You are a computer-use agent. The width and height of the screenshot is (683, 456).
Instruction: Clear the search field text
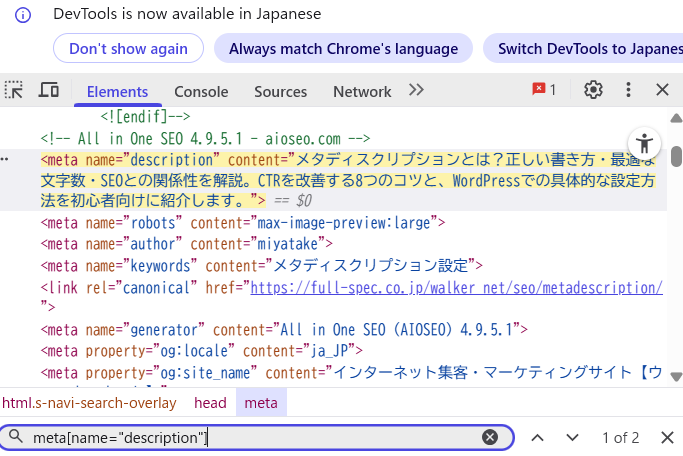tap(490, 437)
